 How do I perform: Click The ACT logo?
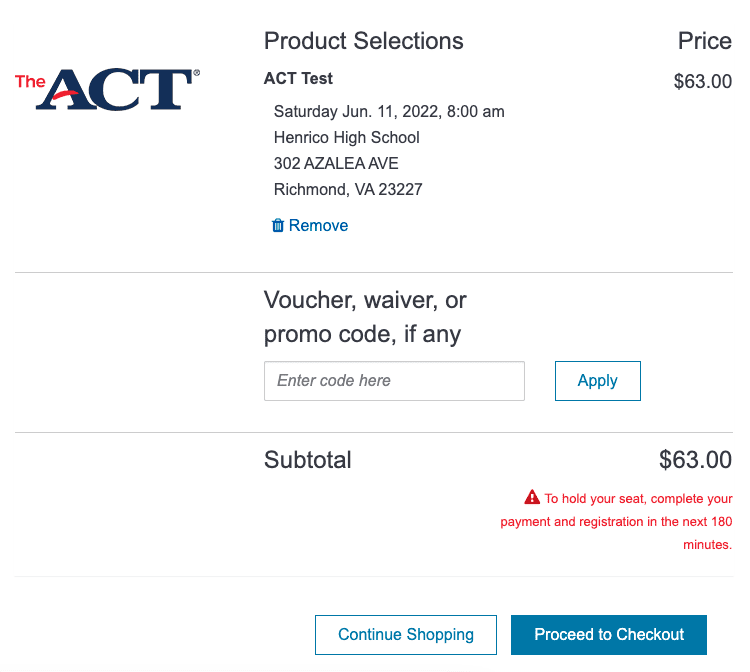(107, 89)
